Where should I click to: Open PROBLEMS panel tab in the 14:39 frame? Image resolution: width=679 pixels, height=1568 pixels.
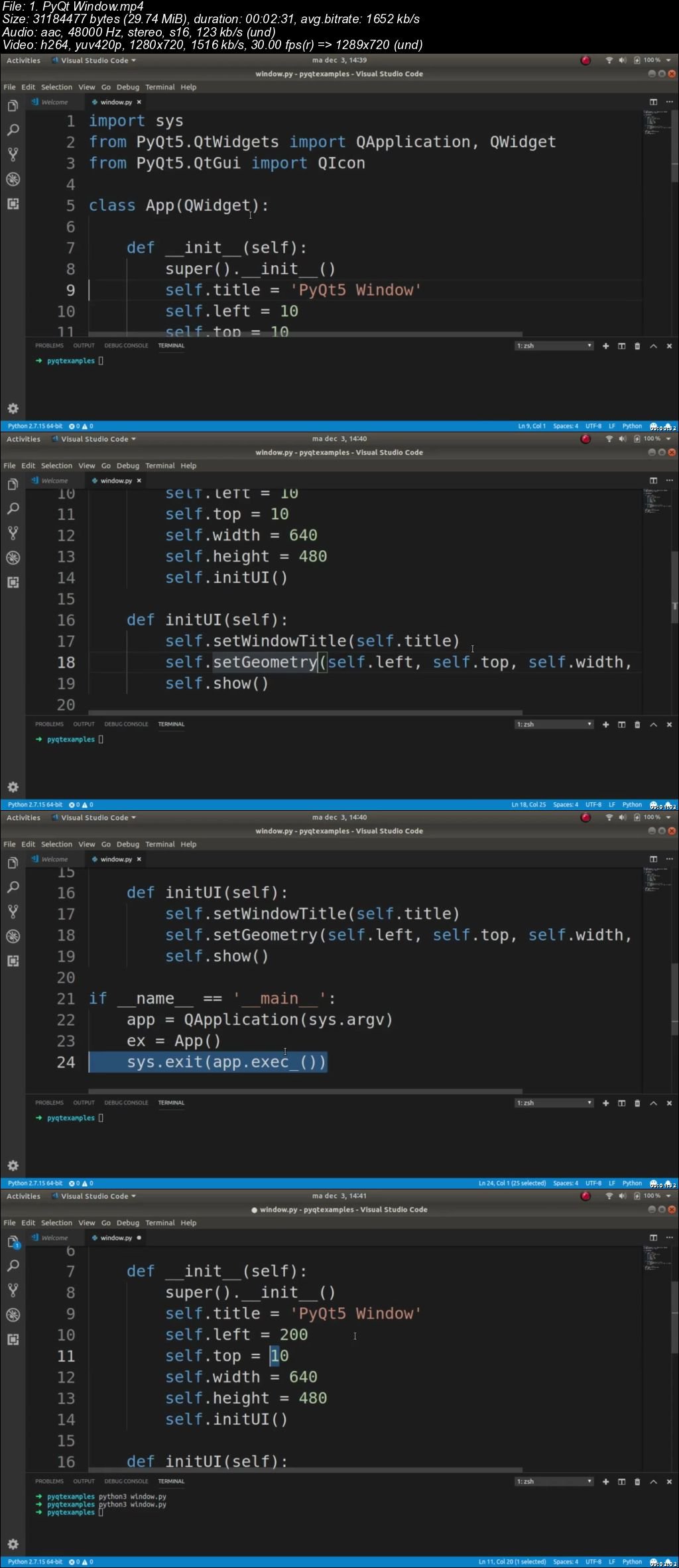click(49, 346)
